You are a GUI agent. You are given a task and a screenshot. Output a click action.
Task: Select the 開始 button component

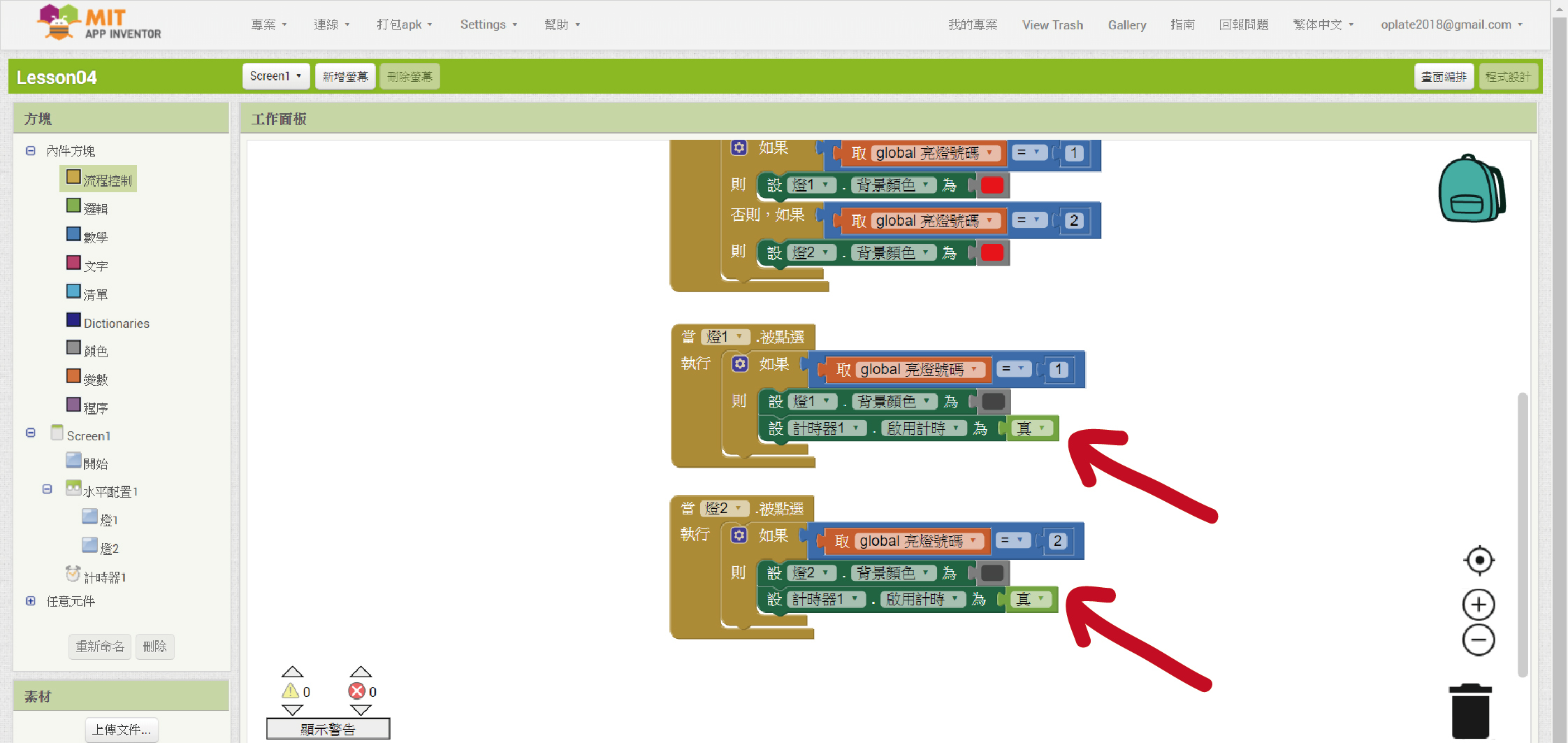point(87,463)
